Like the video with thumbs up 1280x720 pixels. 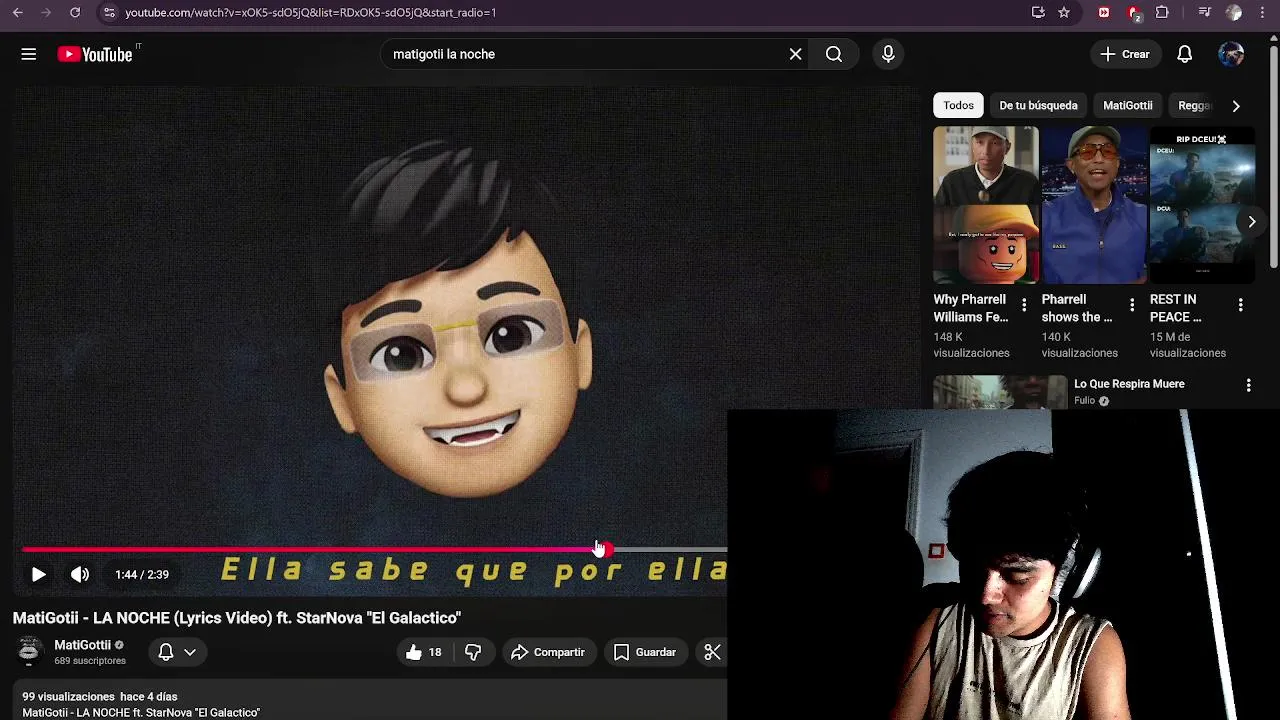click(424, 652)
